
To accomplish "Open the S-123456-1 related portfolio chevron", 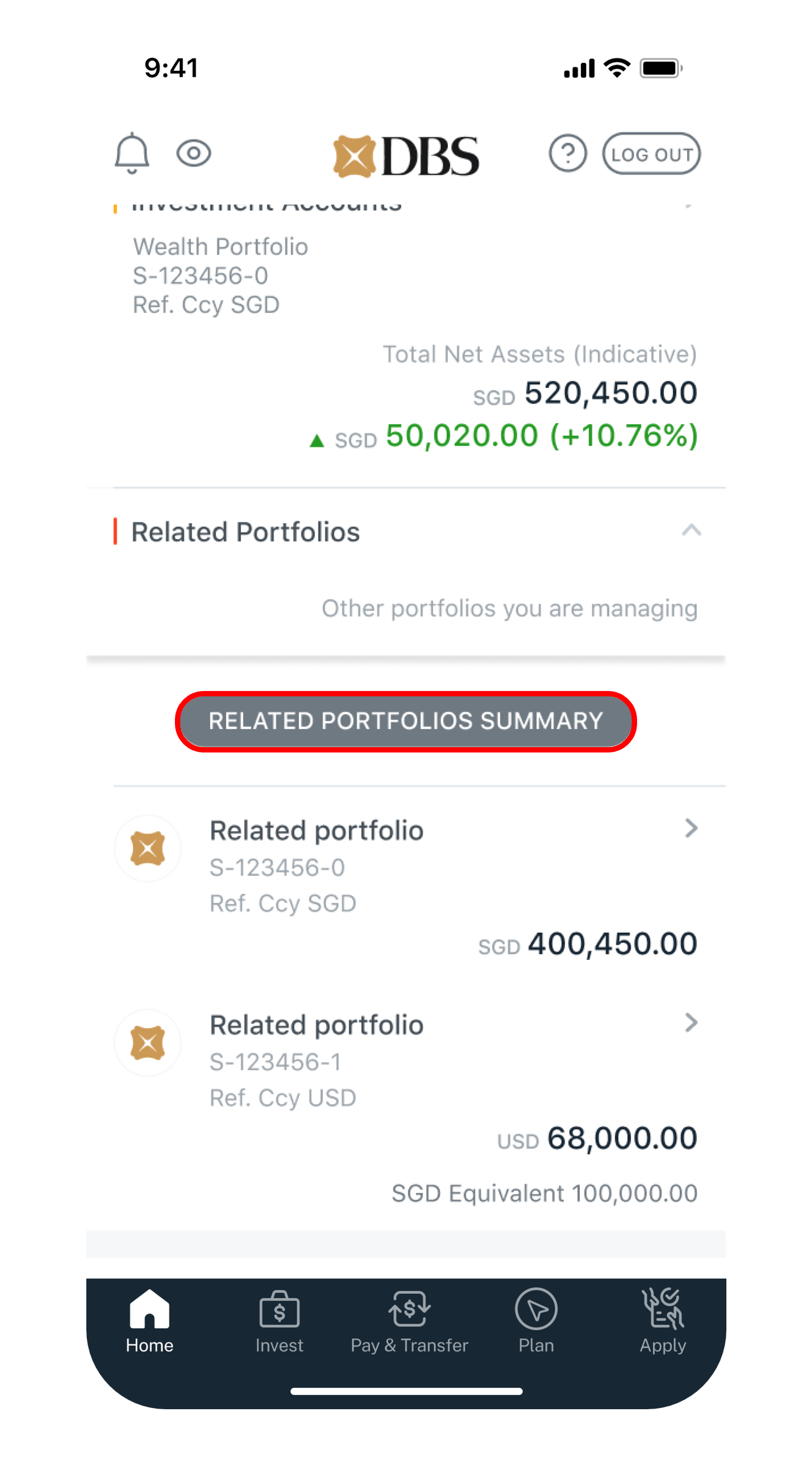I will pos(691,1023).
